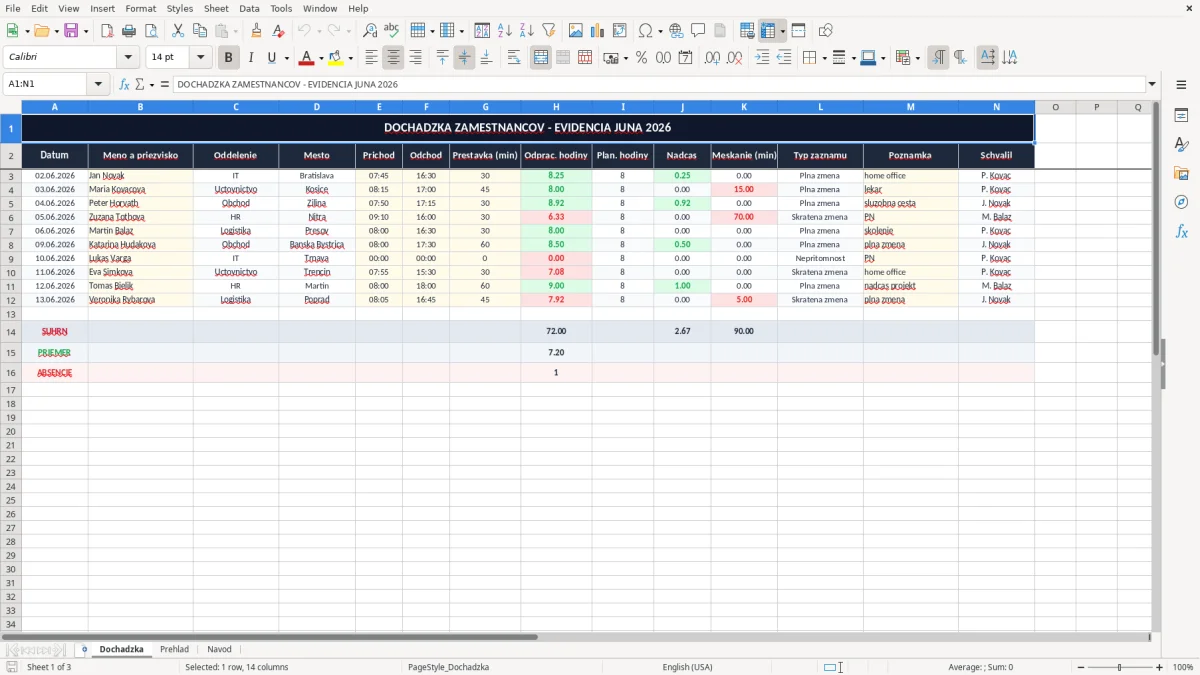Toggle Italic formatting
This screenshot has height=675, width=1200.
[250, 58]
